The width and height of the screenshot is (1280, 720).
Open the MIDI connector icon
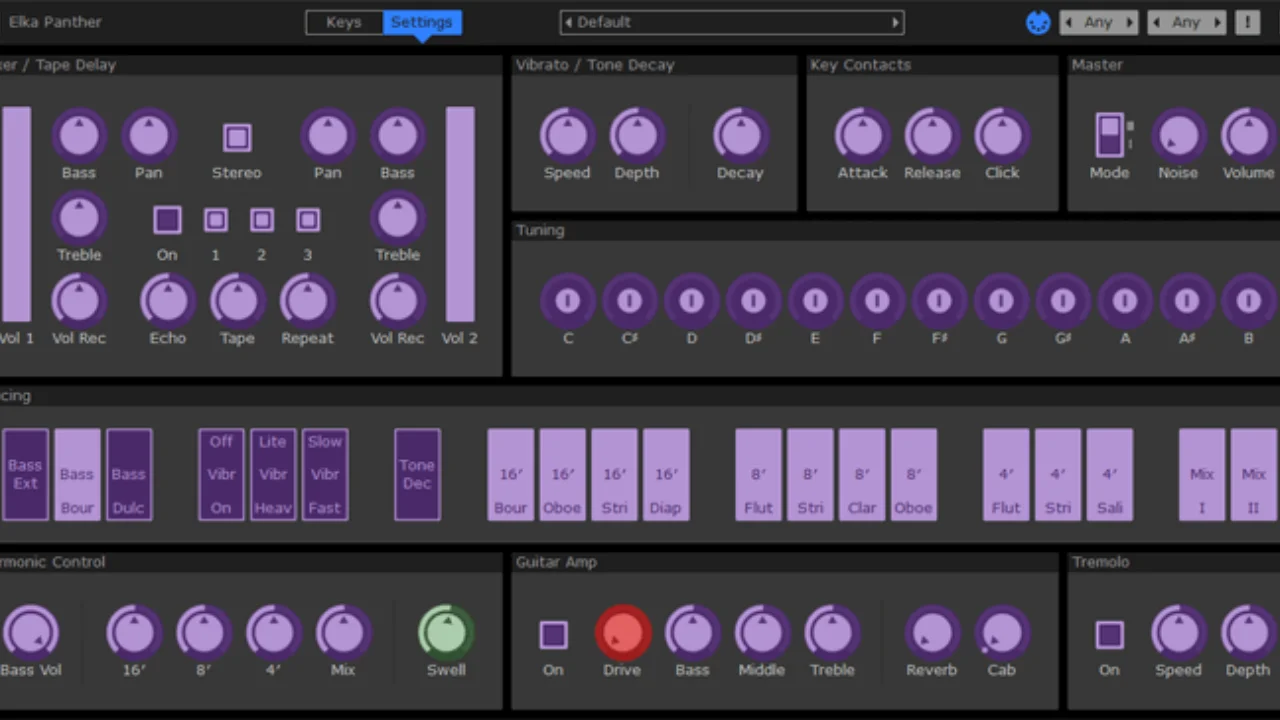(1038, 22)
